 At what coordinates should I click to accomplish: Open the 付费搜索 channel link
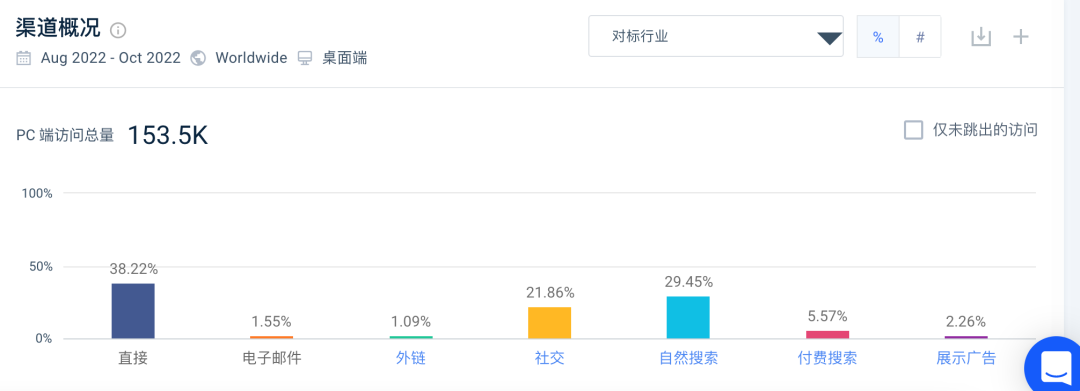pyautogui.click(x=827, y=359)
